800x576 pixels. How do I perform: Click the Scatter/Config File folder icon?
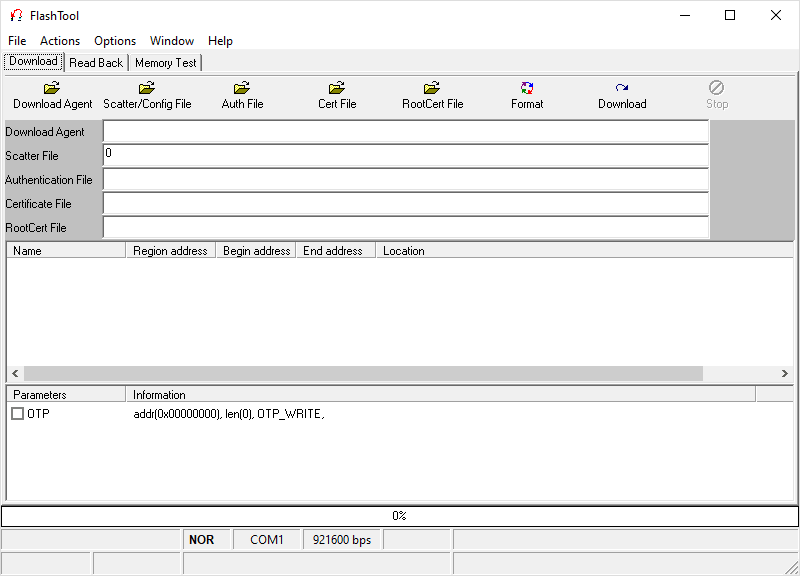pyautogui.click(x=147, y=88)
